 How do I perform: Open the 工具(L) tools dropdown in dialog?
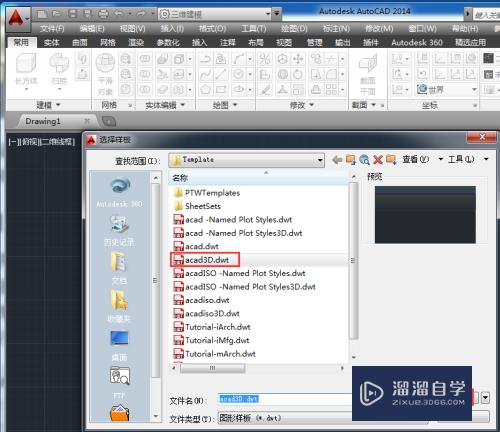click(x=486, y=159)
